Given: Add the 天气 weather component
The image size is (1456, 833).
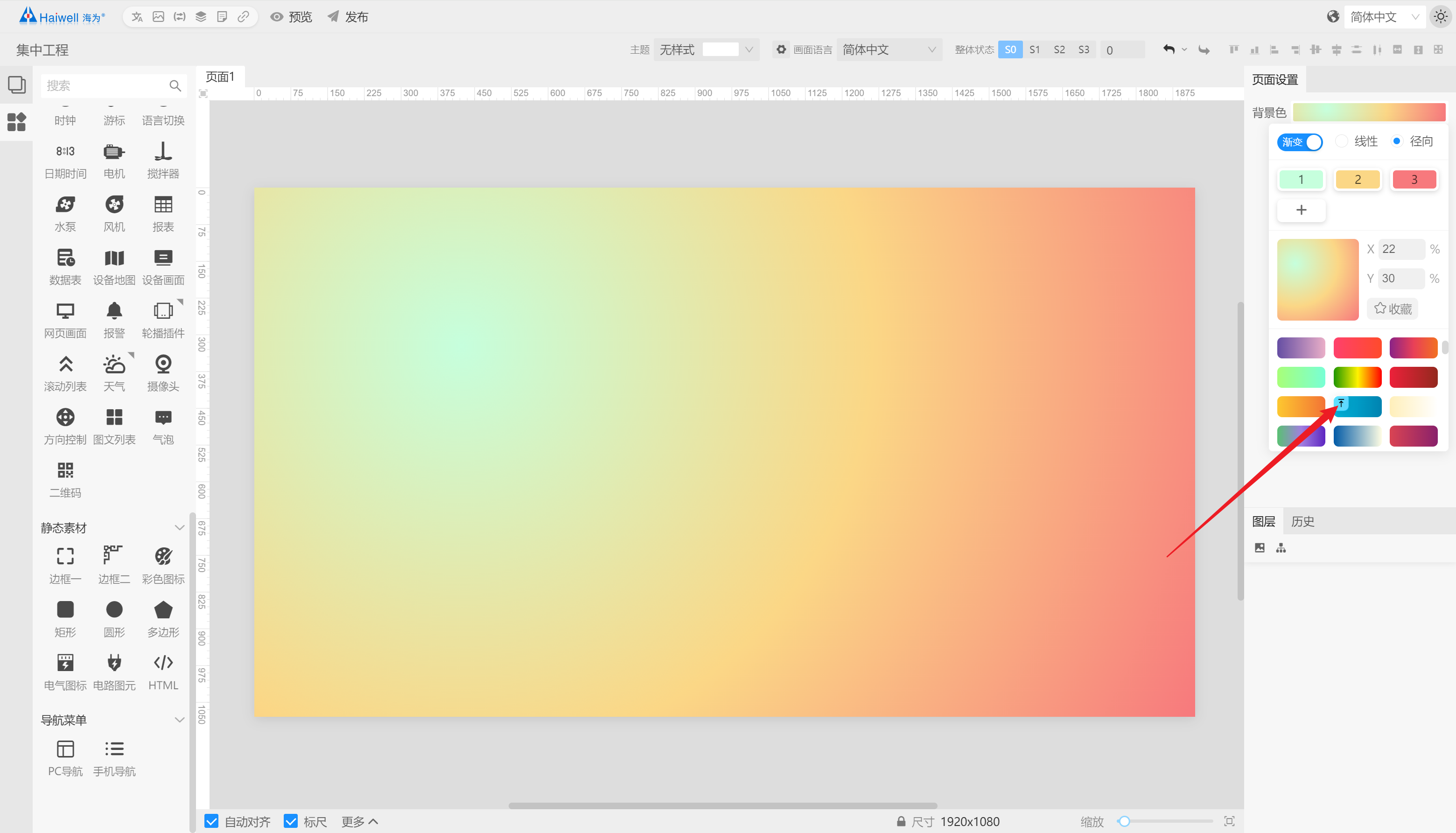Looking at the screenshot, I should [x=114, y=374].
